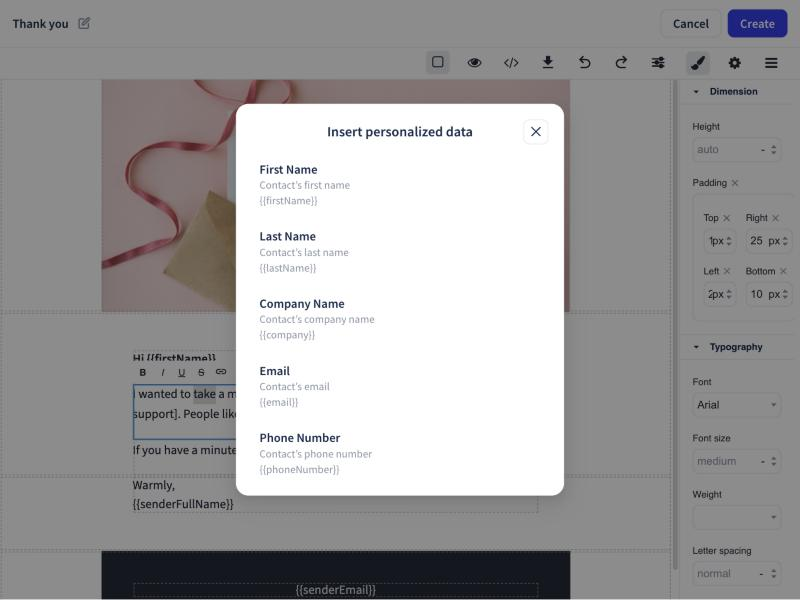Insert the Company Name personalization field
Viewport: 800px width, 600px height.
pyautogui.click(x=399, y=319)
